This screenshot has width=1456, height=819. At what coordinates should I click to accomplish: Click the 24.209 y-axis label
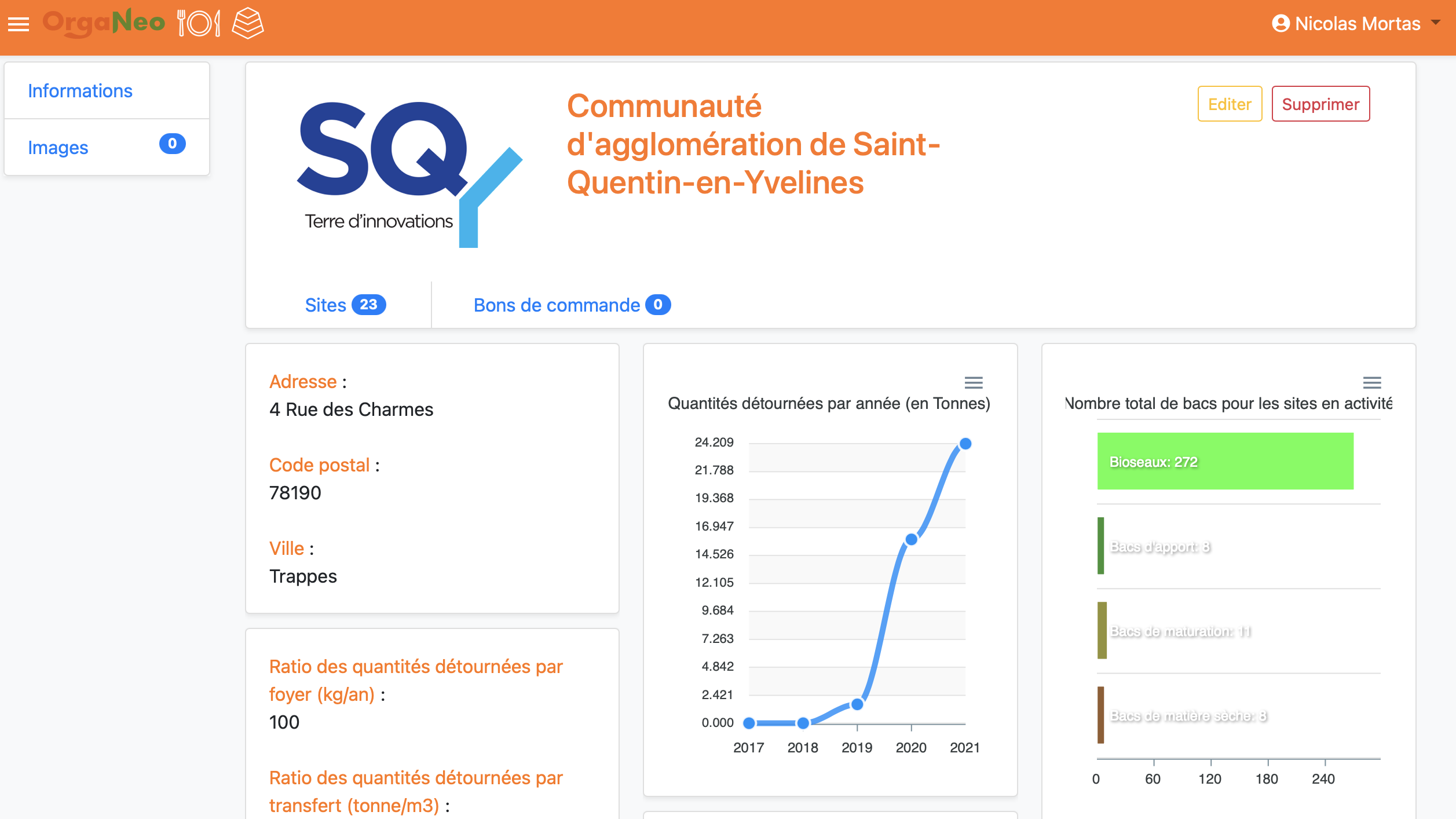[x=714, y=442]
